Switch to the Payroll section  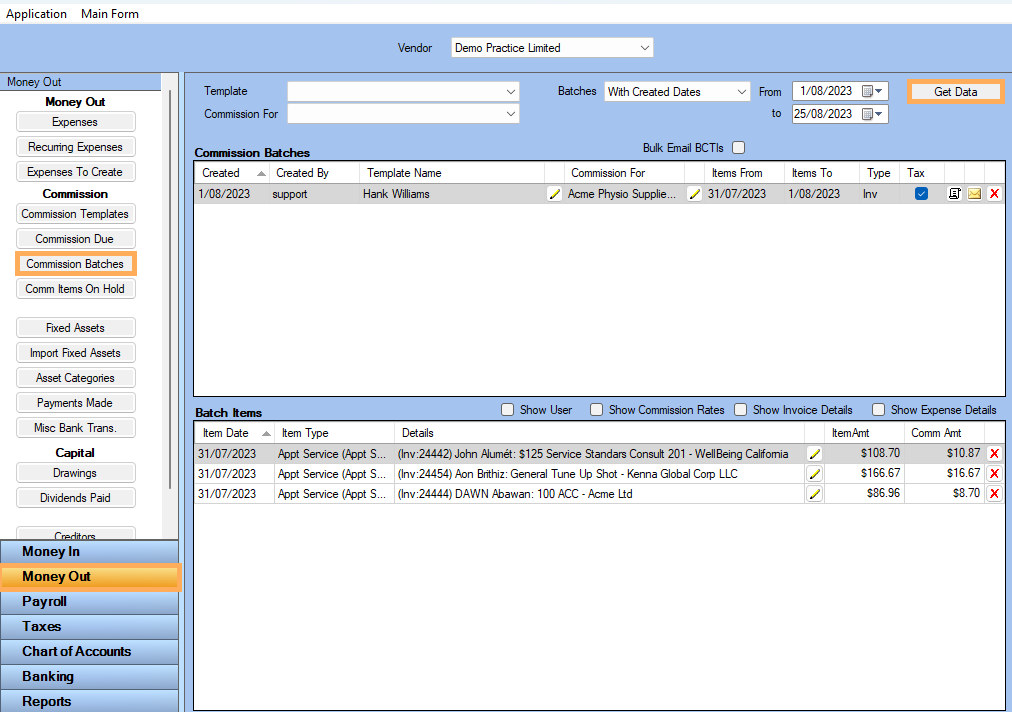pos(89,601)
